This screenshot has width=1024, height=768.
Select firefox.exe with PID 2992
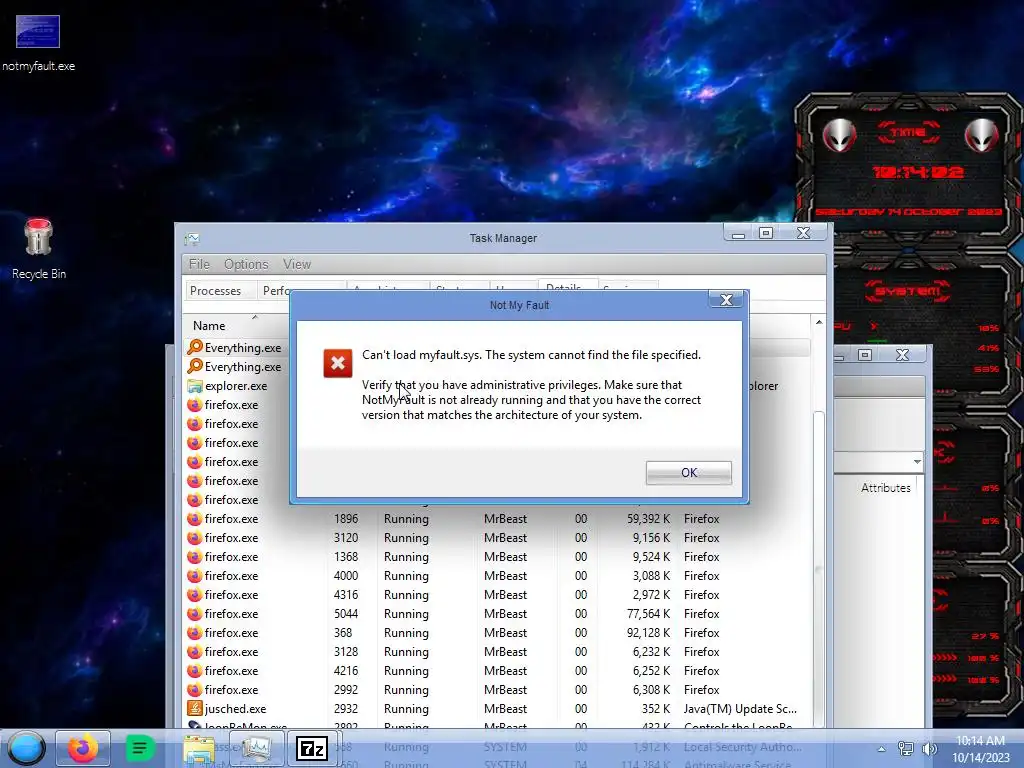click(x=496, y=689)
